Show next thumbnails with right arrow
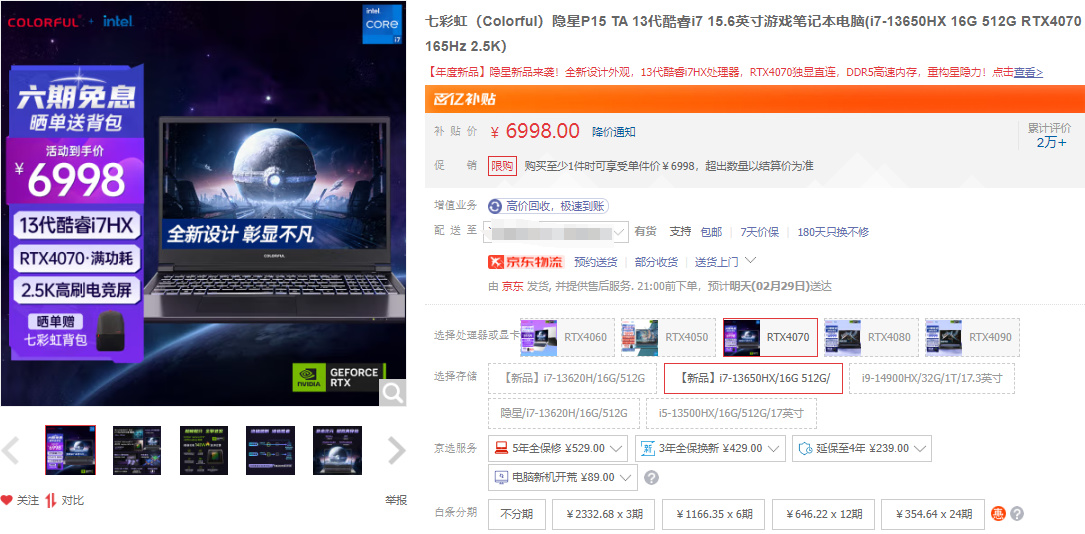 pyautogui.click(x=396, y=451)
